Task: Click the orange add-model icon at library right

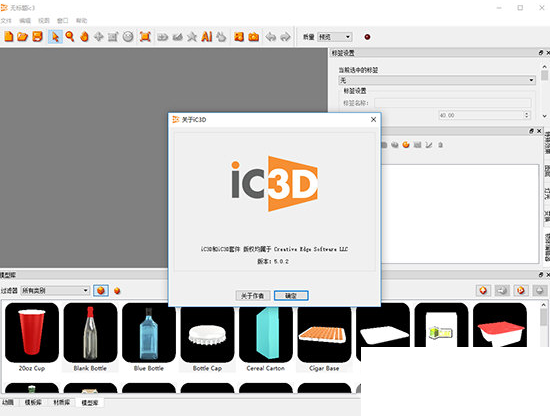Action: (483, 290)
